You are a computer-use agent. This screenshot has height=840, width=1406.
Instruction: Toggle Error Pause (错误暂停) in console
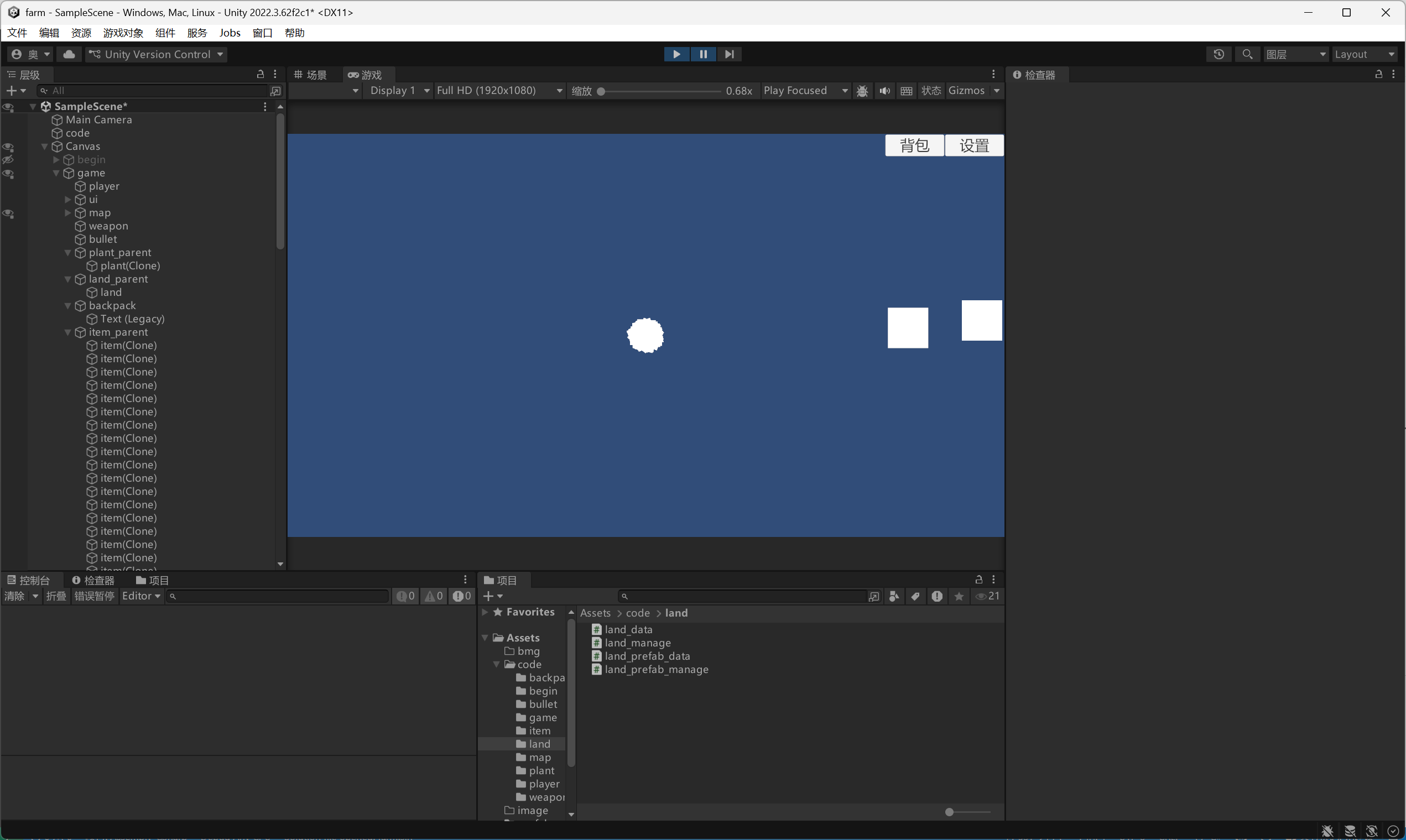click(94, 596)
